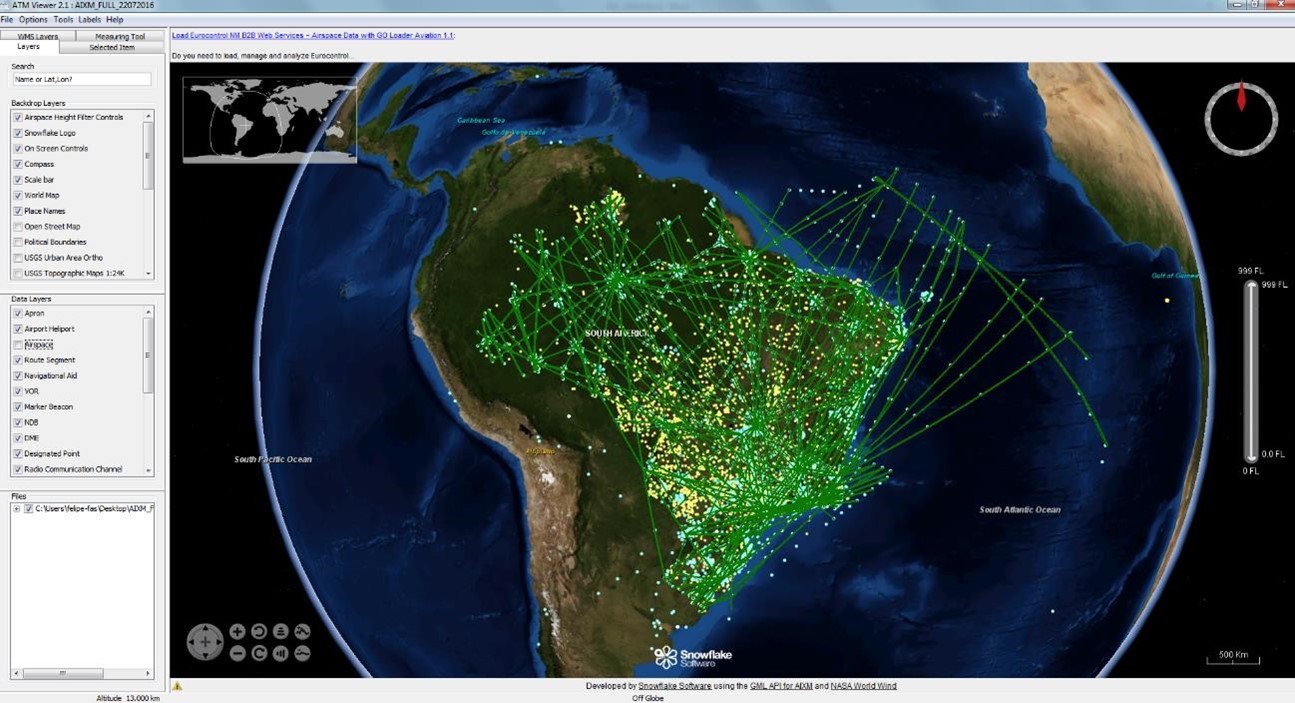The width and height of the screenshot is (1295, 703).
Task: Switch to the Measuring Tool tab
Action: pos(120,36)
